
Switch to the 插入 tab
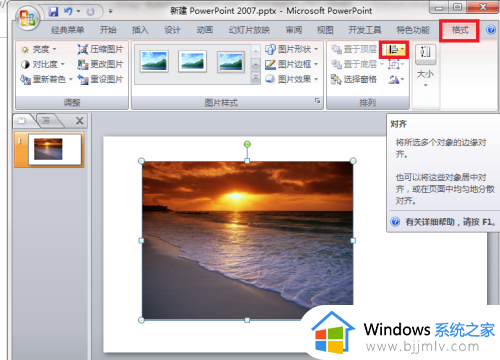pos(140,30)
